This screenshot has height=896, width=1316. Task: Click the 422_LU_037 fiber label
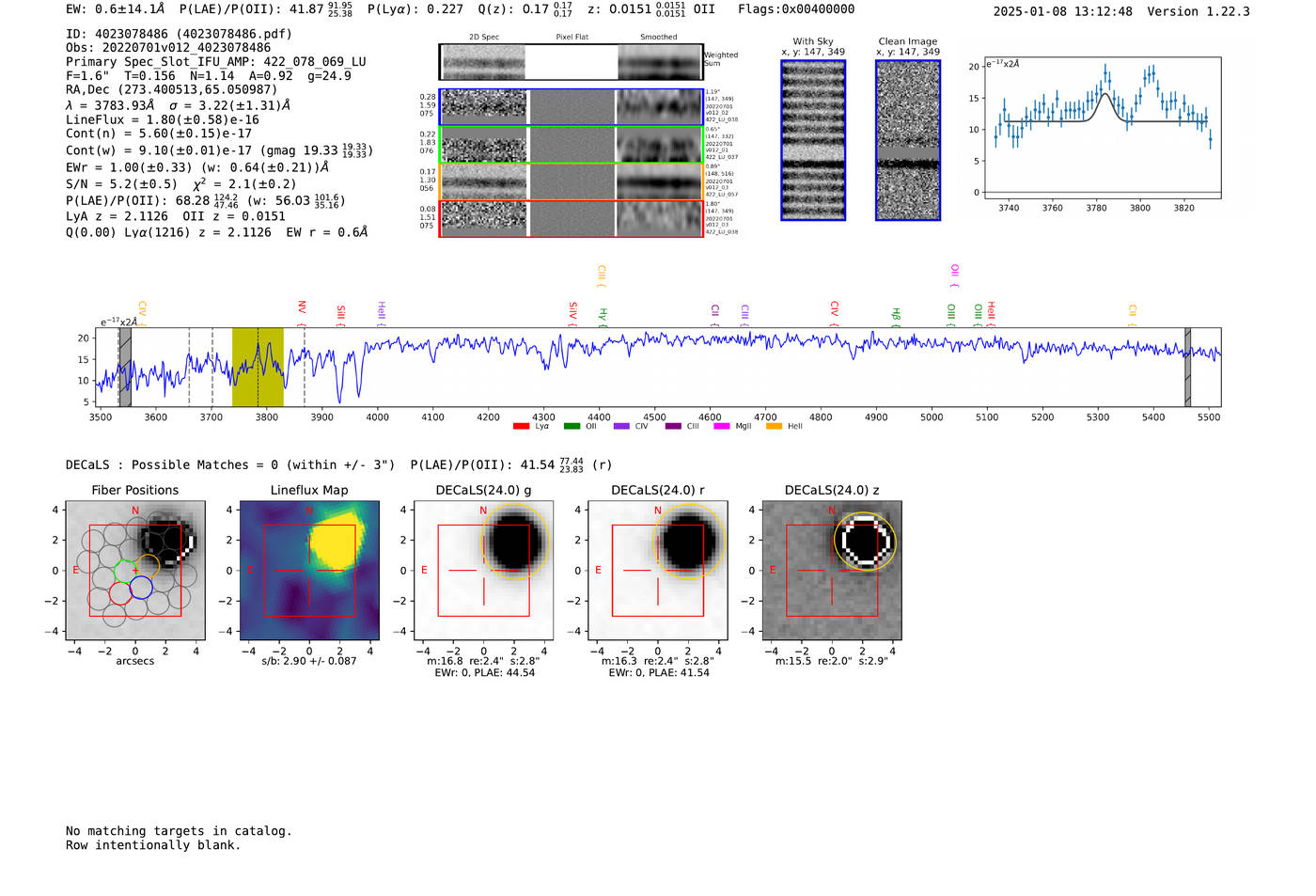click(722, 157)
